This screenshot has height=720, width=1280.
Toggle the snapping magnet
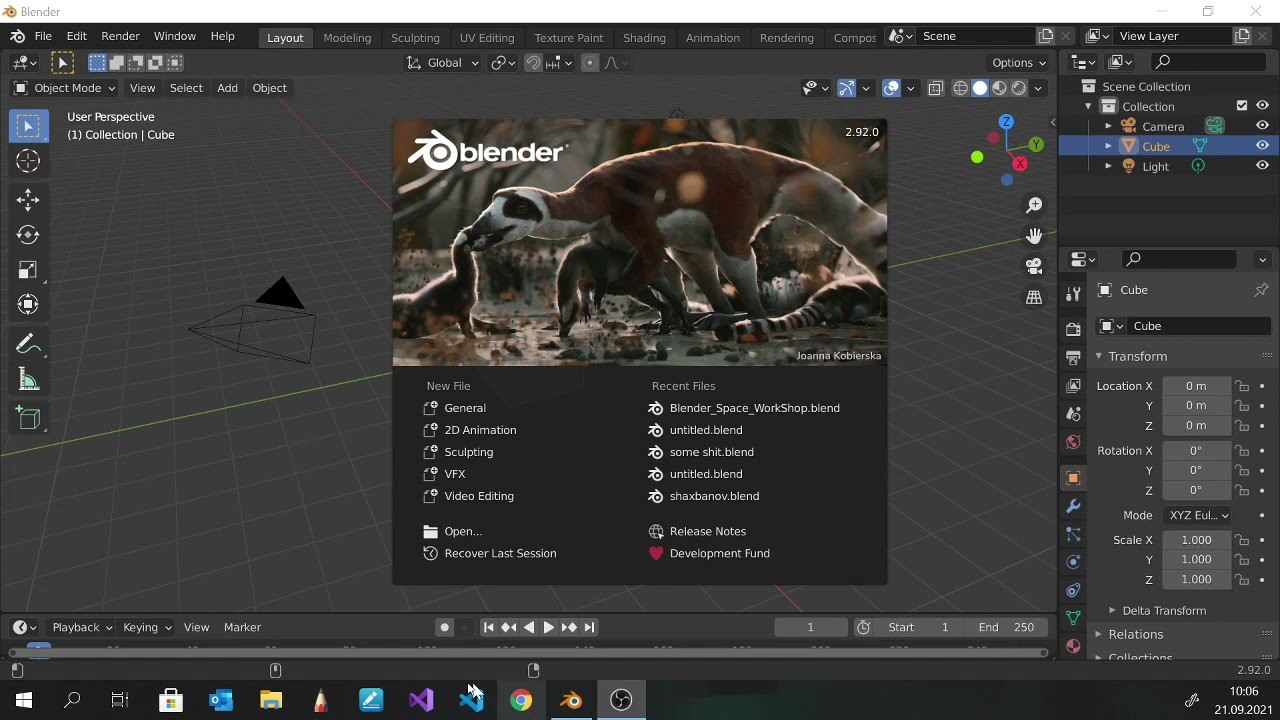(x=534, y=63)
